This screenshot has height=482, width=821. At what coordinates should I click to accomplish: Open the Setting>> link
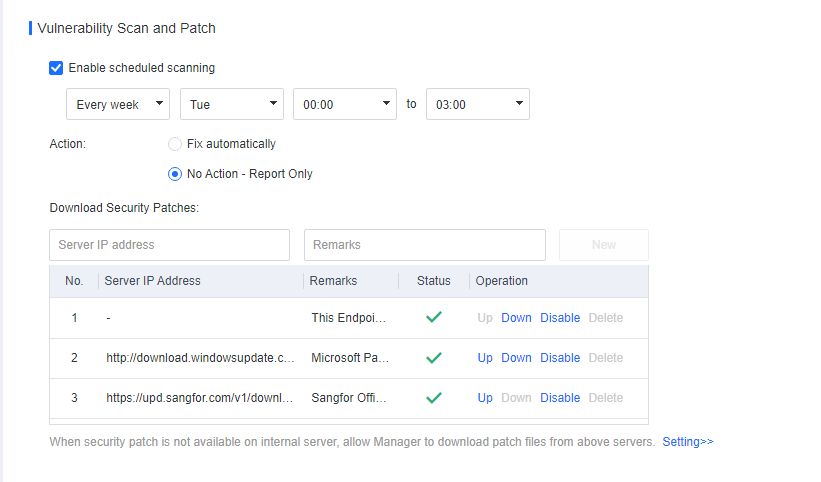[688, 441]
